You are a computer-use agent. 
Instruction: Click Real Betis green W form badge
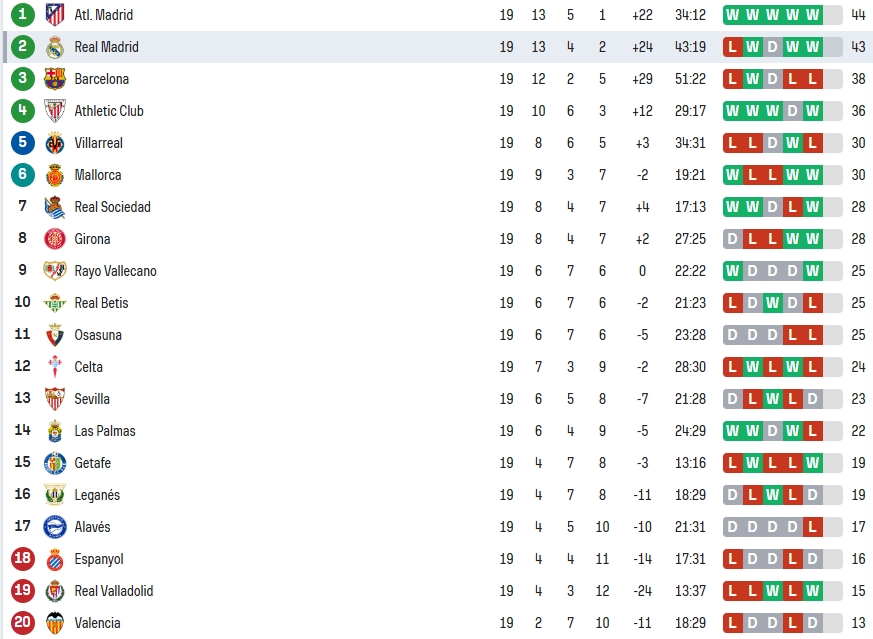(772, 303)
